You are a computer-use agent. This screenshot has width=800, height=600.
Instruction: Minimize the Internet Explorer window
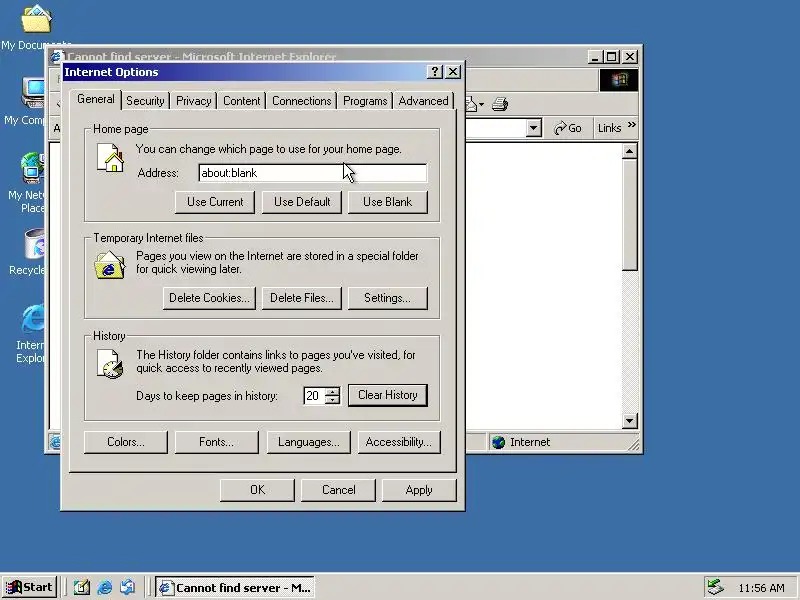click(x=595, y=57)
